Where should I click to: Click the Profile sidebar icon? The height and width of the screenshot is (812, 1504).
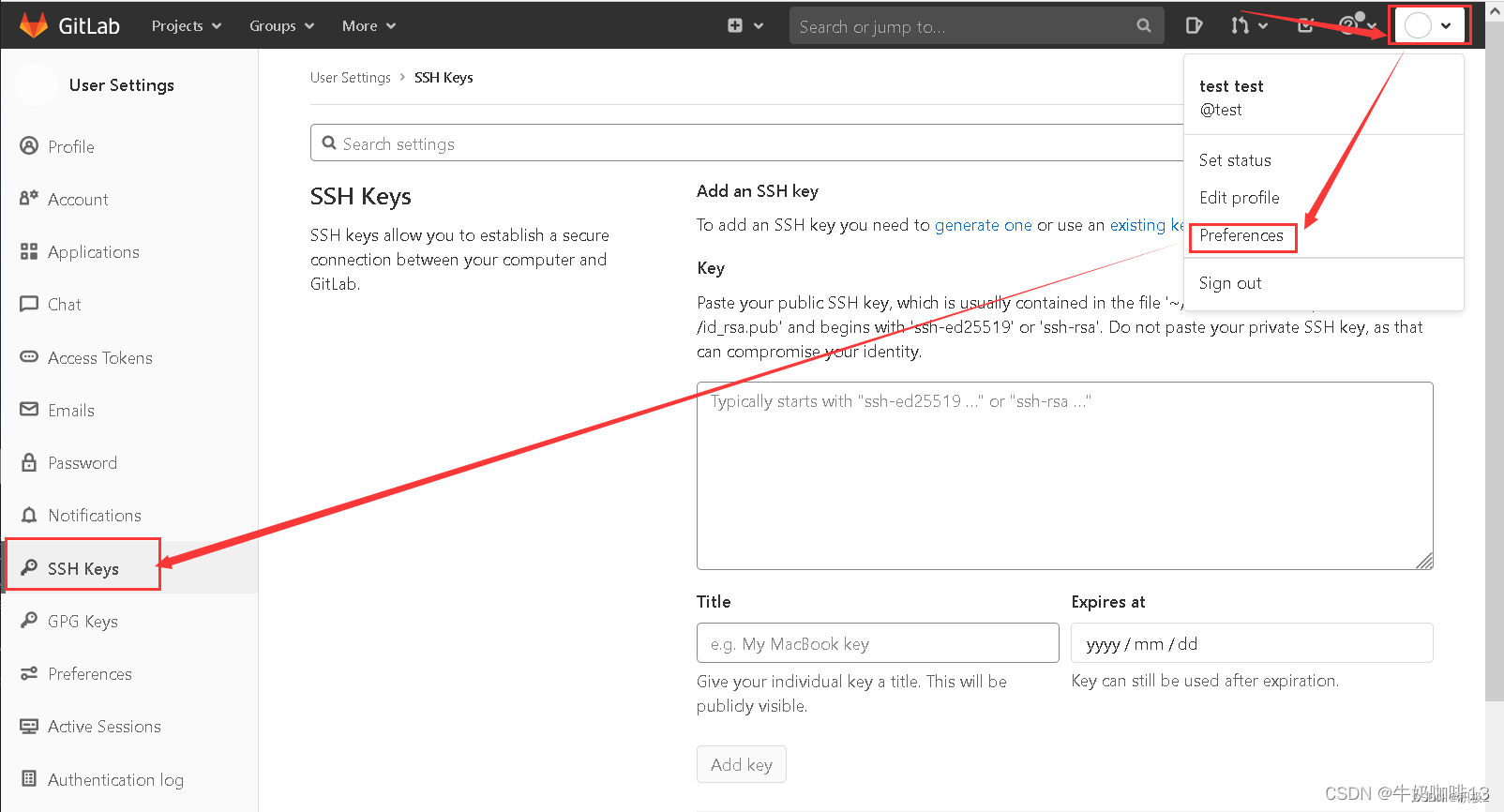(x=30, y=146)
